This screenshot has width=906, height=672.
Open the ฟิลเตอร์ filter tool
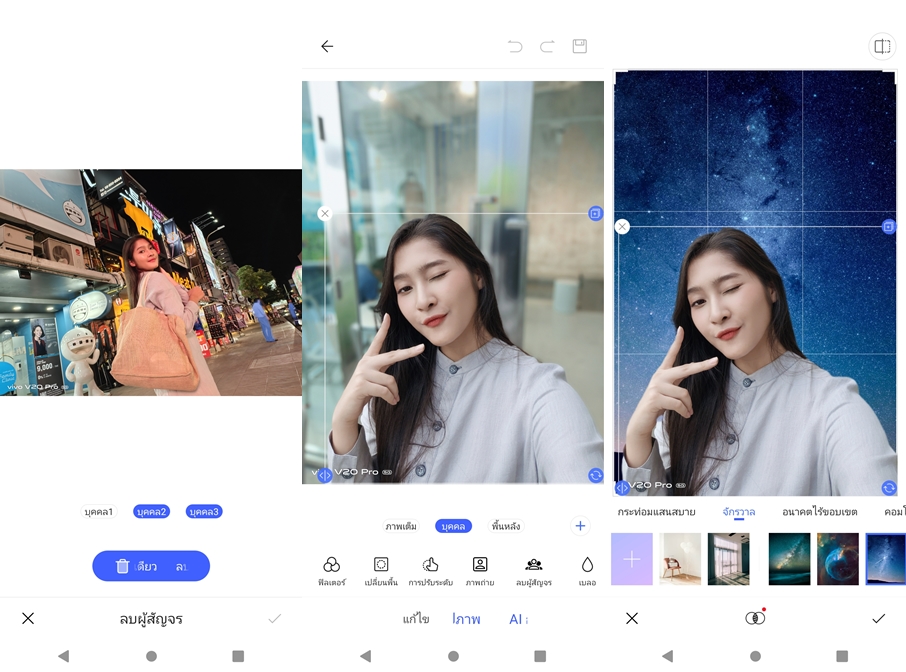(331, 571)
